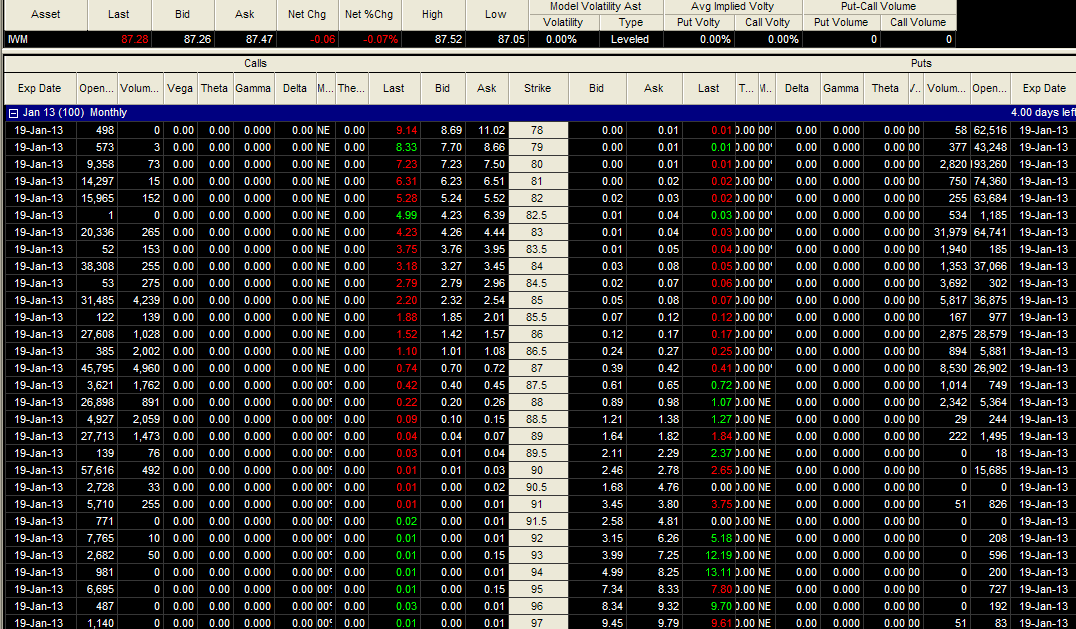Viewport: 1076px width, 629px height.
Task: Click put ask 4.76 at strike 90.5
Action: tap(667, 488)
